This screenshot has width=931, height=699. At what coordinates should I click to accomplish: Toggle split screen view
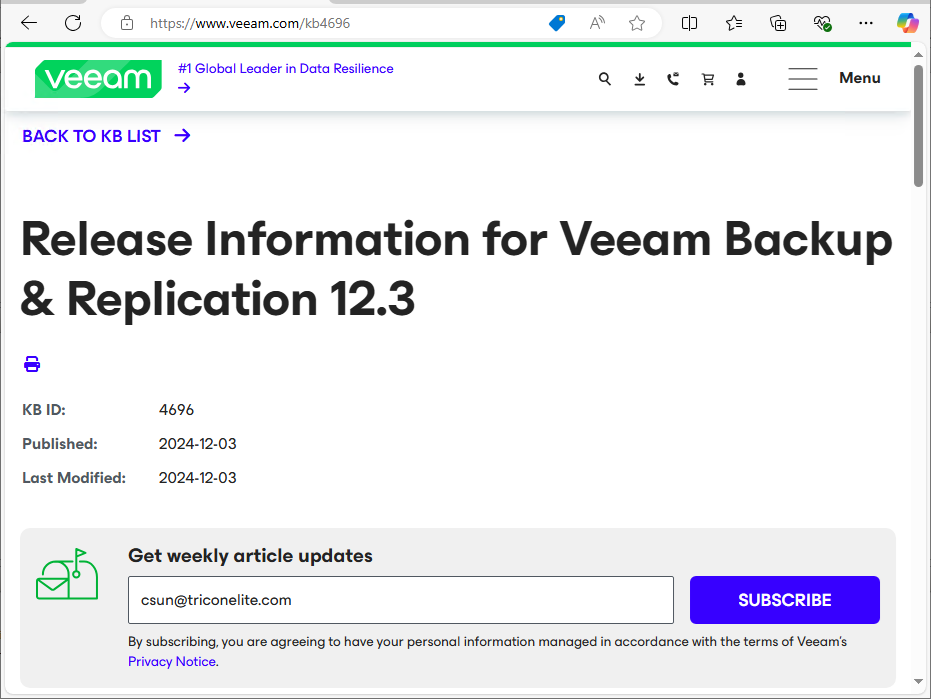(689, 23)
